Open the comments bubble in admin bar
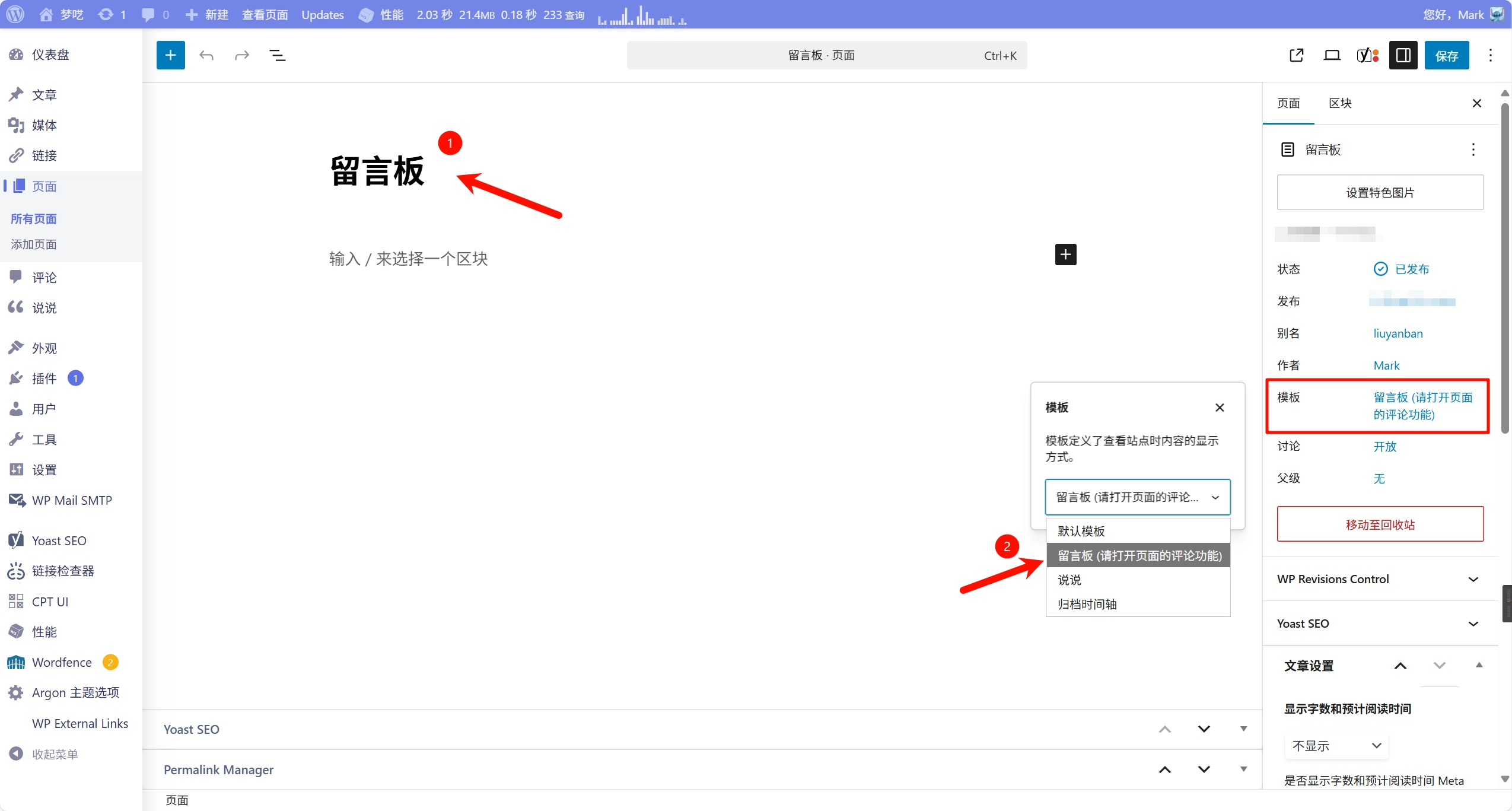This screenshot has height=811, width=1512. (x=155, y=14)
